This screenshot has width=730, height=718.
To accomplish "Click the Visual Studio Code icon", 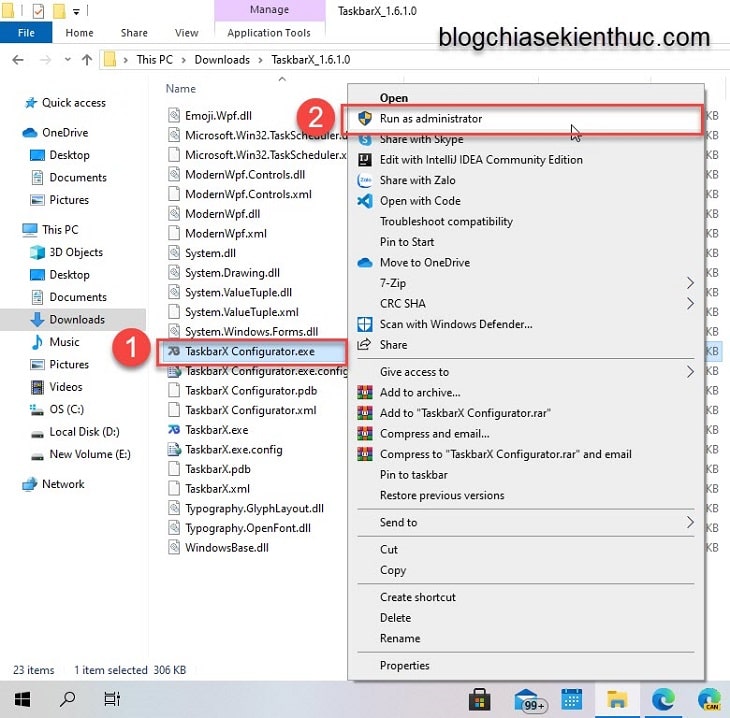I will 365,201.
